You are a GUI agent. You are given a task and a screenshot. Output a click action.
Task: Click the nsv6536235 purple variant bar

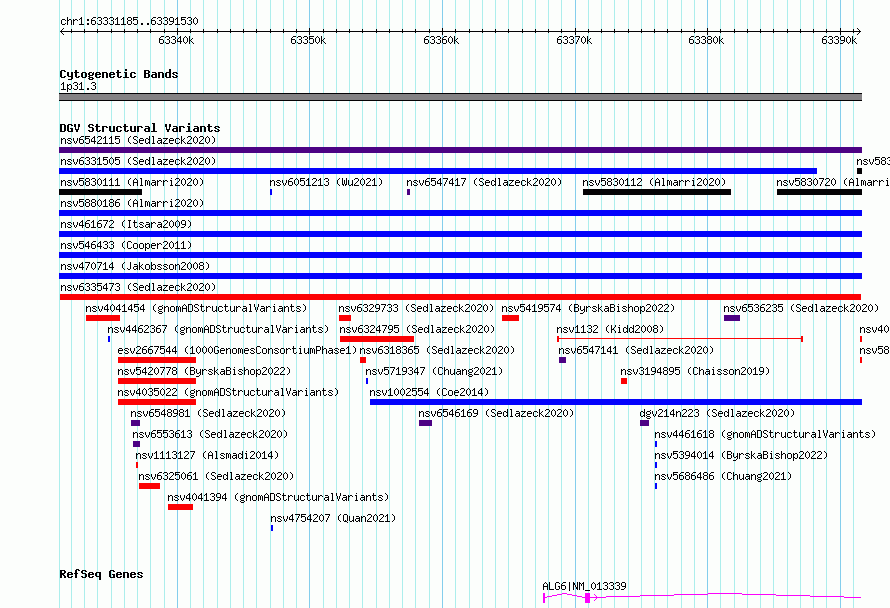(x=732, y=318)
